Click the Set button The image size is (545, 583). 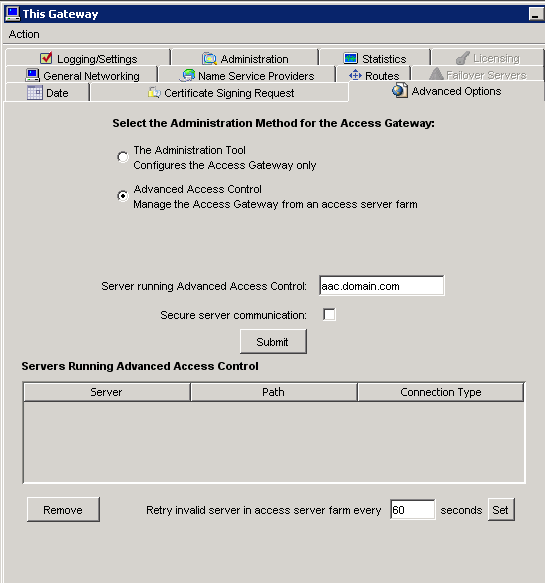tap(501, 509)
